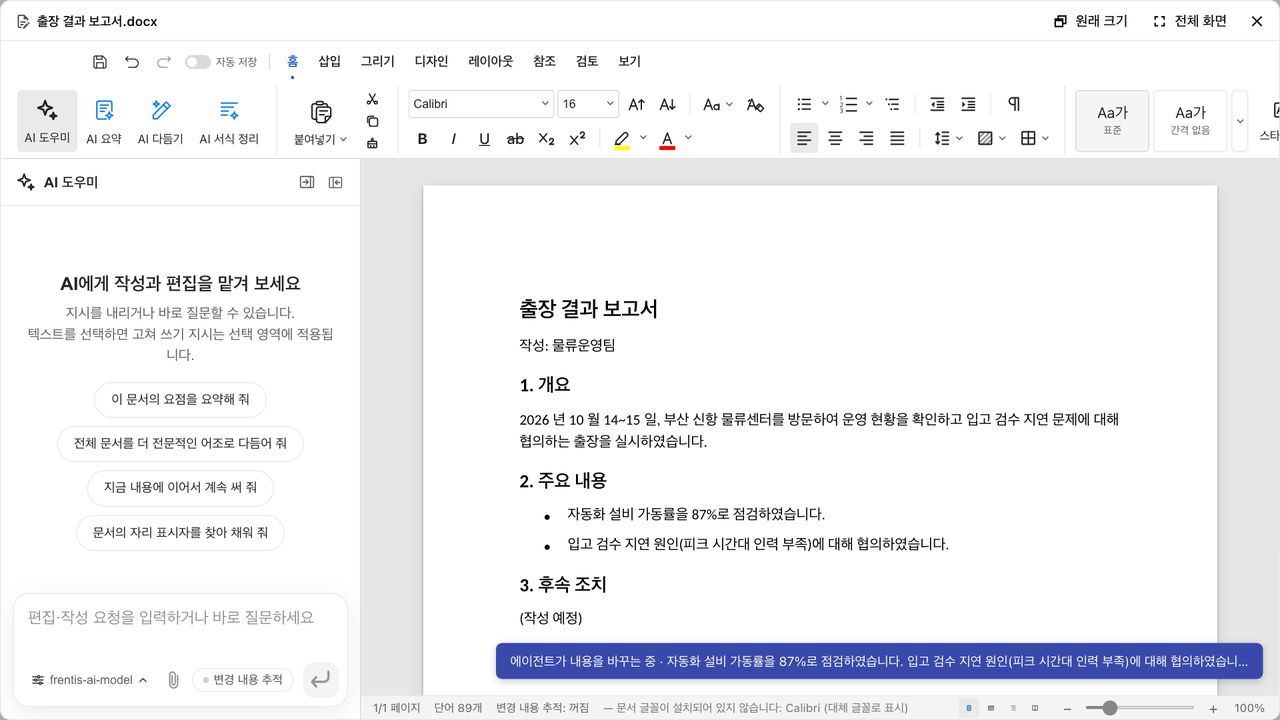Launch the AI 다듬기 tool

161,121
